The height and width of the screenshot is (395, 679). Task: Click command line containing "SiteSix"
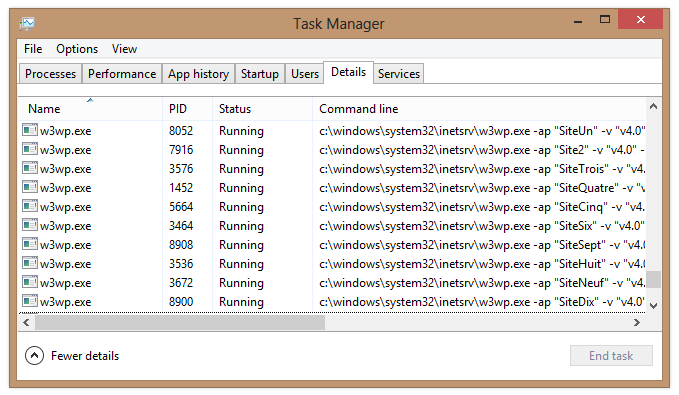click(482, 226)
